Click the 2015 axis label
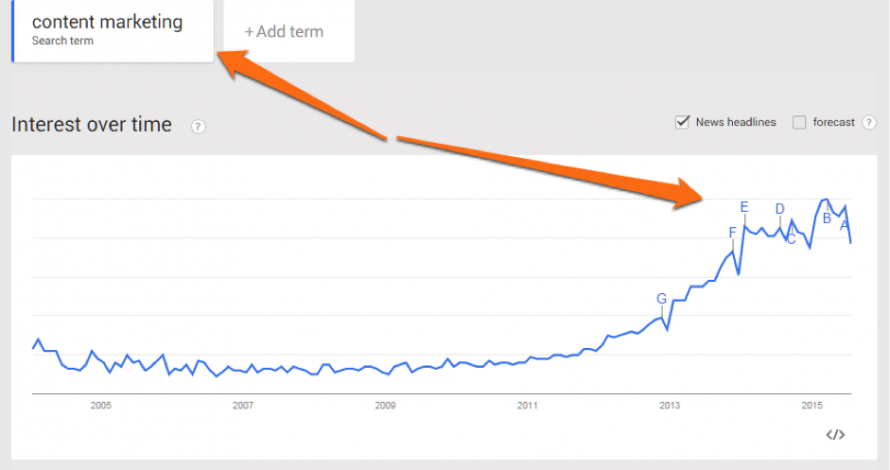Viewport: 890px width, 470px height. point(812,405)
